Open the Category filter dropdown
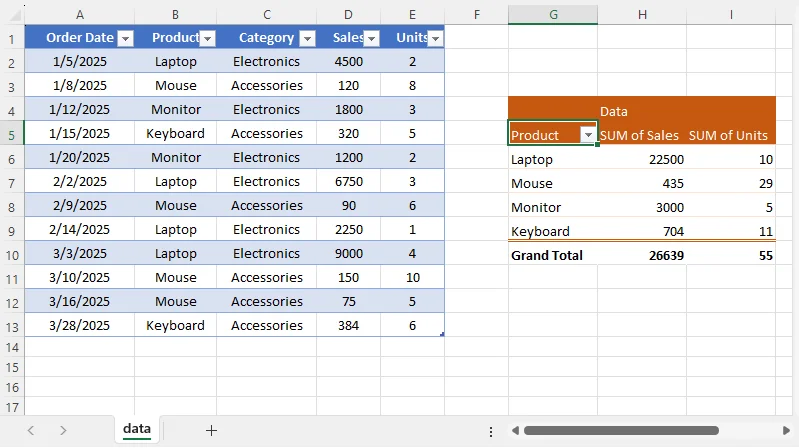The image size is (799, 448). pyautogui.click(x=307, y=38)
